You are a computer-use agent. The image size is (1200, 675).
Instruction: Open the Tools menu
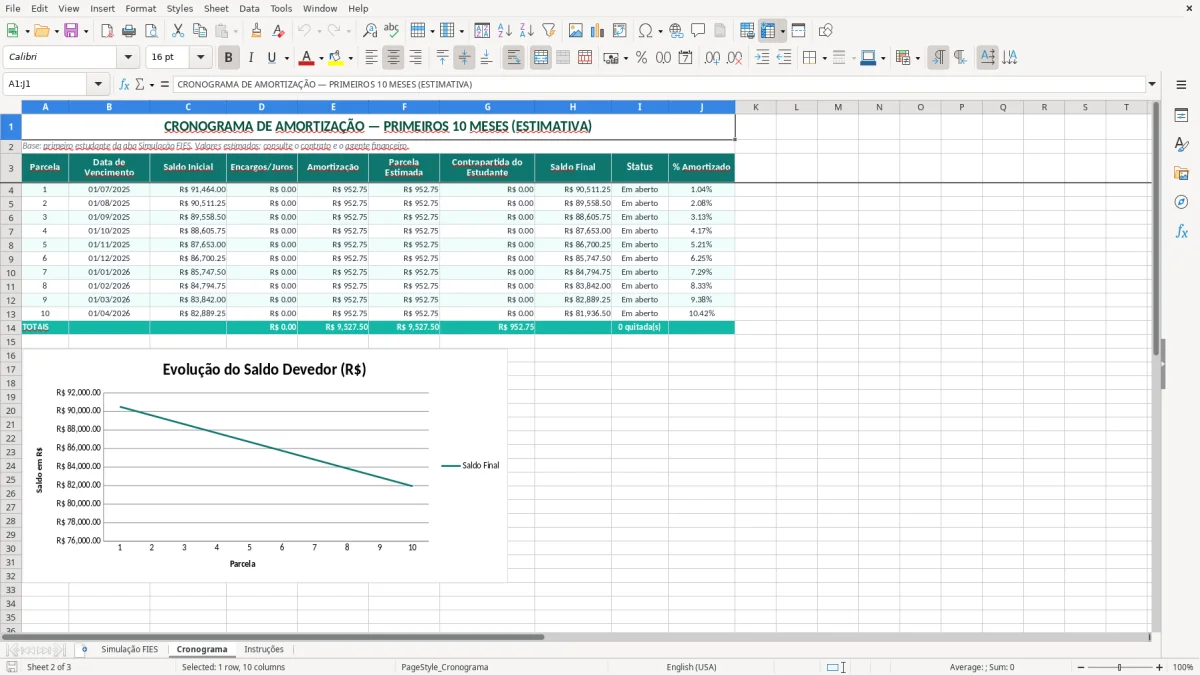[x=281, y=8]
